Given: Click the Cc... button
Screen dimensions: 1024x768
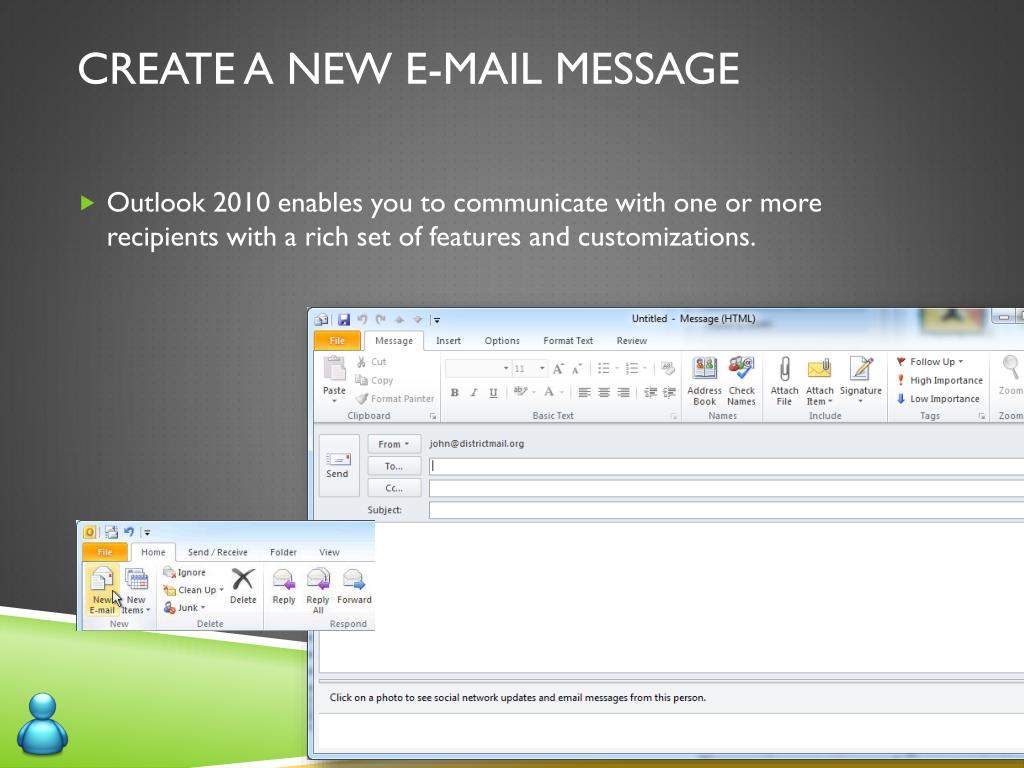Looking at the screenshot, I should [394, 488].
